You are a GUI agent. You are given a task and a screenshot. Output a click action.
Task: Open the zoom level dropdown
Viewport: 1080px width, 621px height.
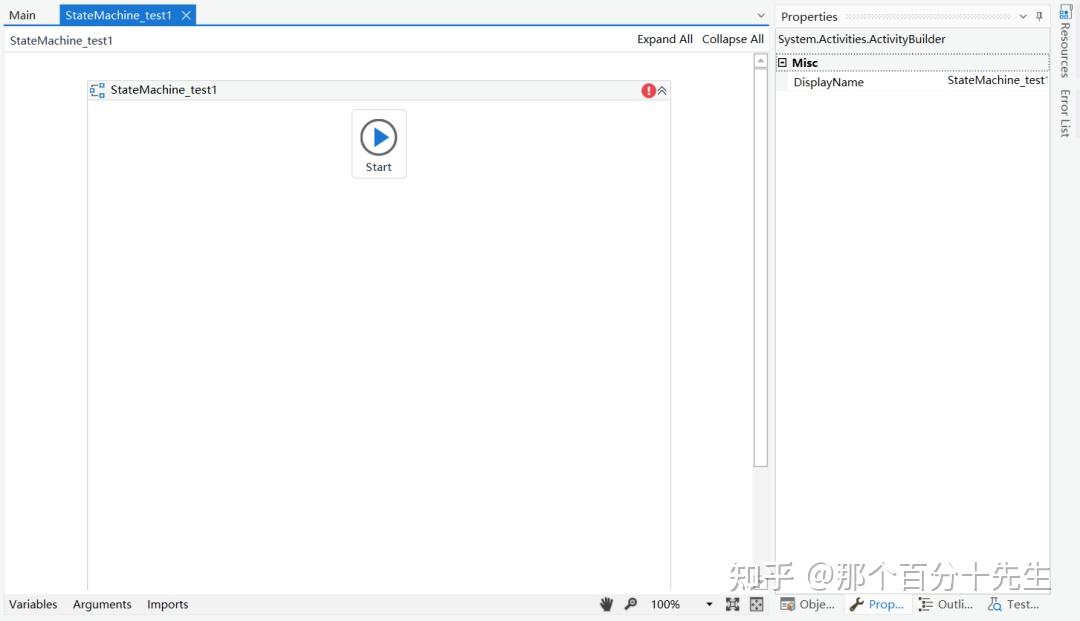(709, 604)
